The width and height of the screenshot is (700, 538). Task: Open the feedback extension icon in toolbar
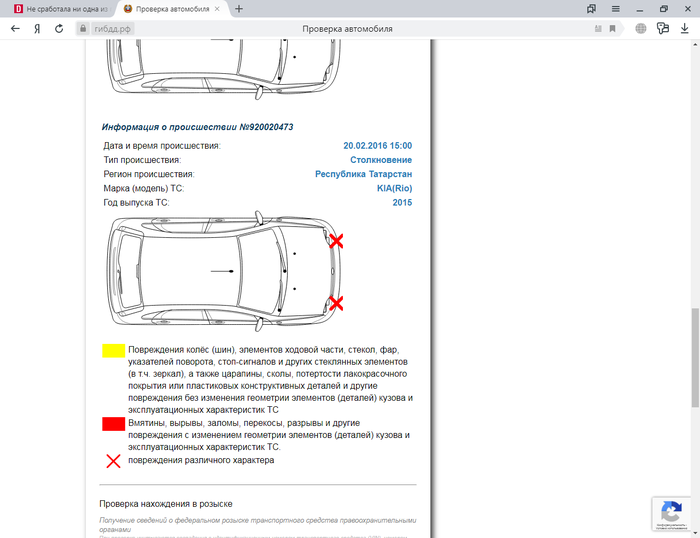pyautogui.click(x=662, y=29)
